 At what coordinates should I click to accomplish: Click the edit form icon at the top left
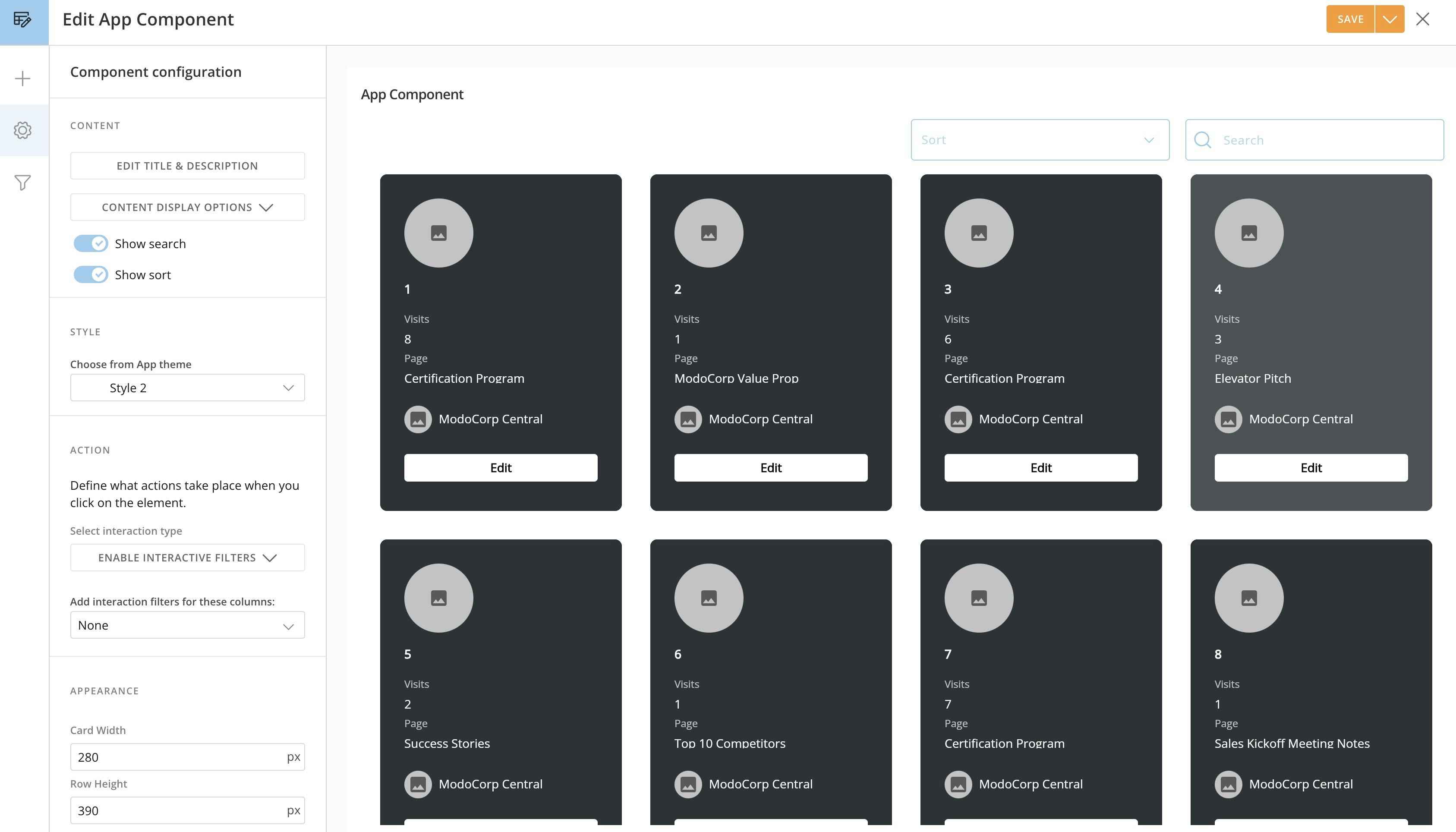(23, 20)
